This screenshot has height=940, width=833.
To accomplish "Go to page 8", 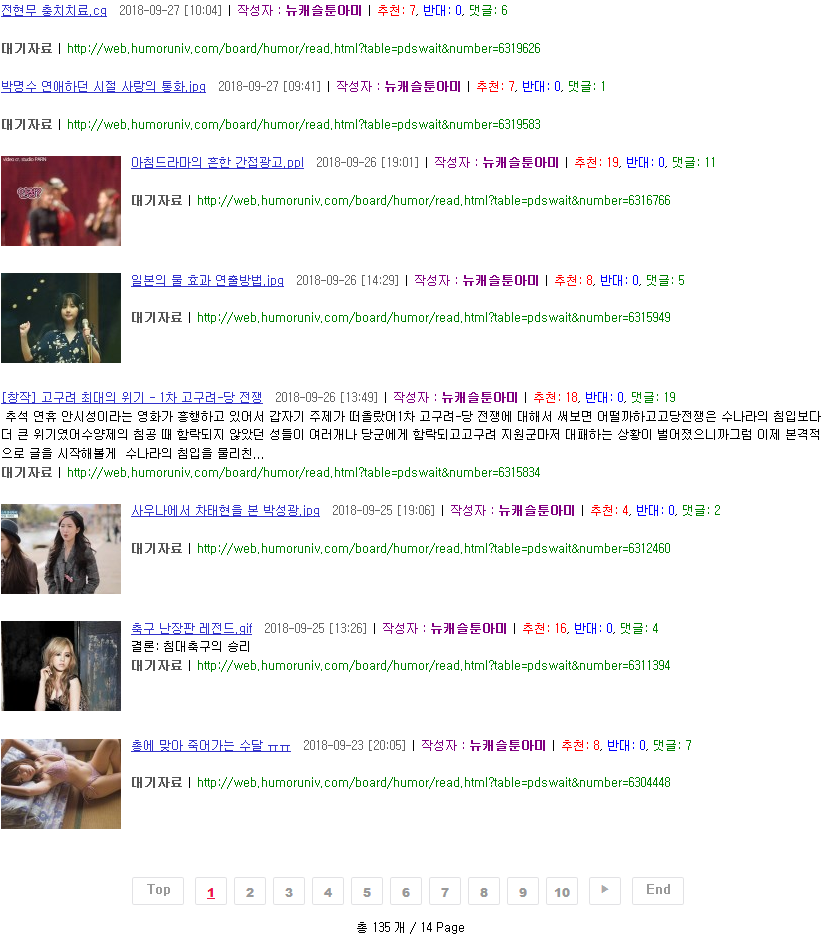I will coord(484,891).
